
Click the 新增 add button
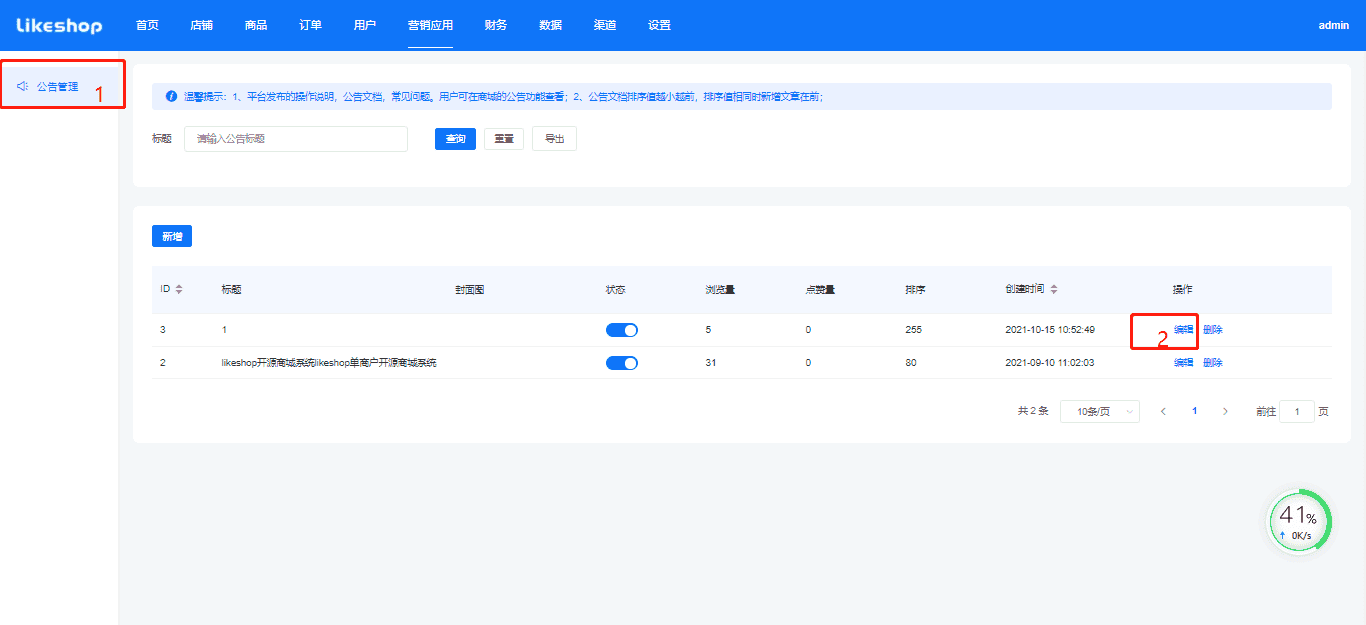coord(172,236)
